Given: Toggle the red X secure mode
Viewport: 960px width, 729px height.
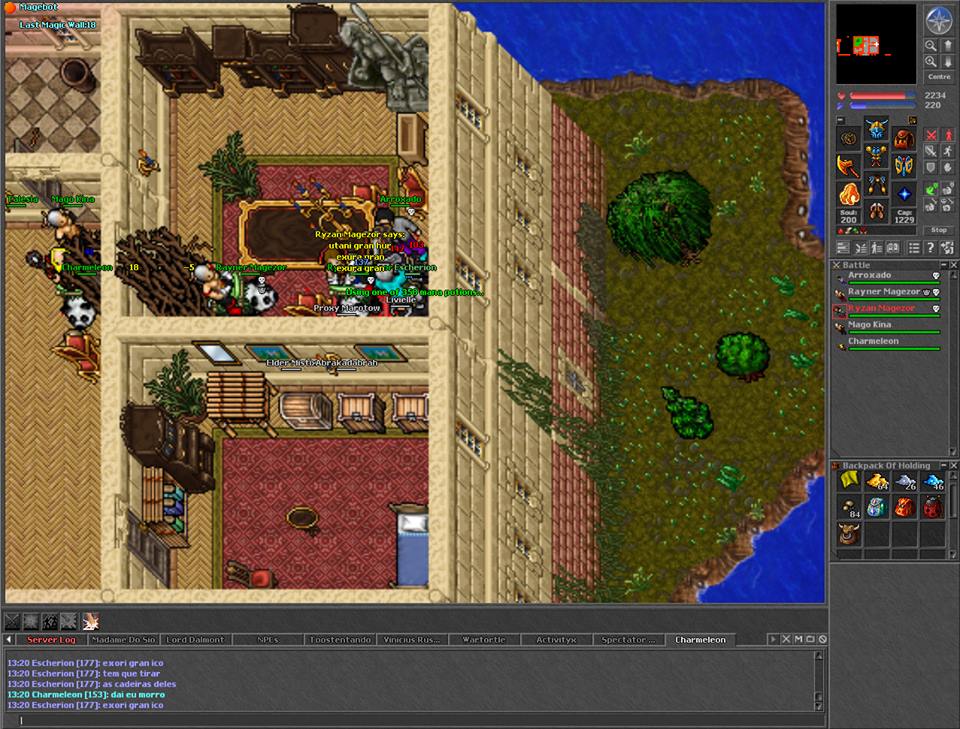Looking at the screenshot, I should 931,135.
